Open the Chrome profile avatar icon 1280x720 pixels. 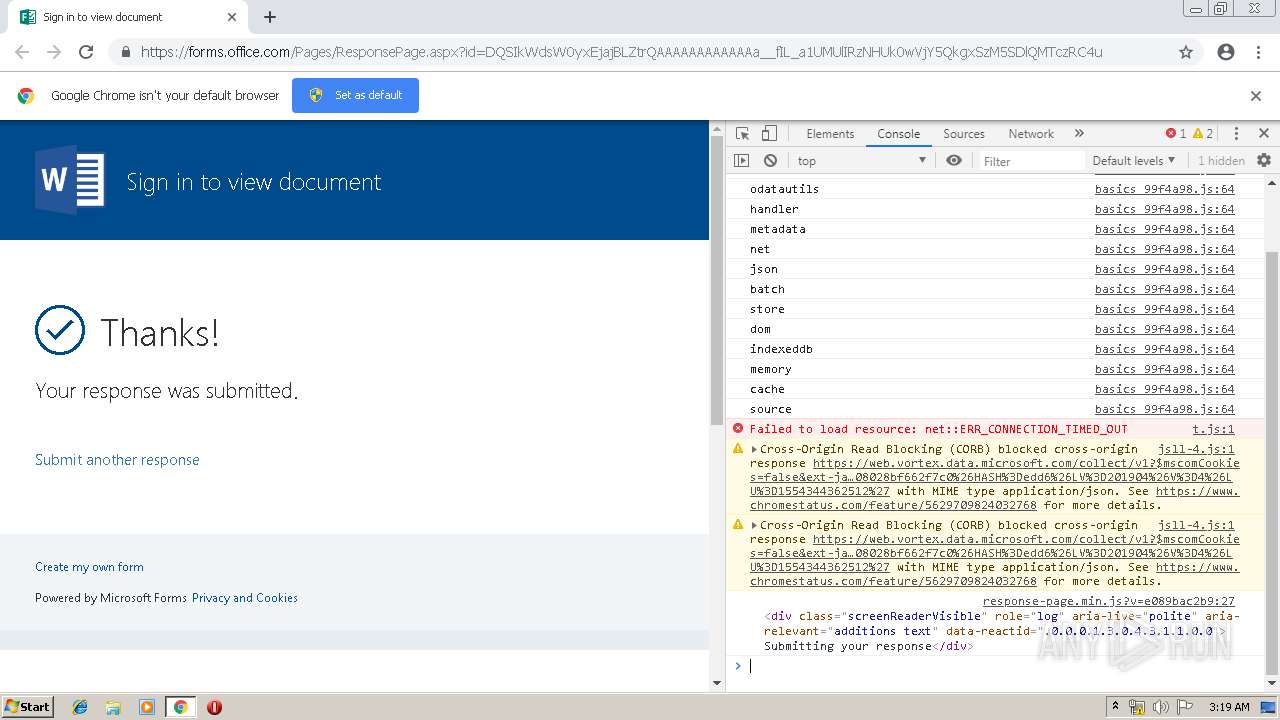[1226, 52]
